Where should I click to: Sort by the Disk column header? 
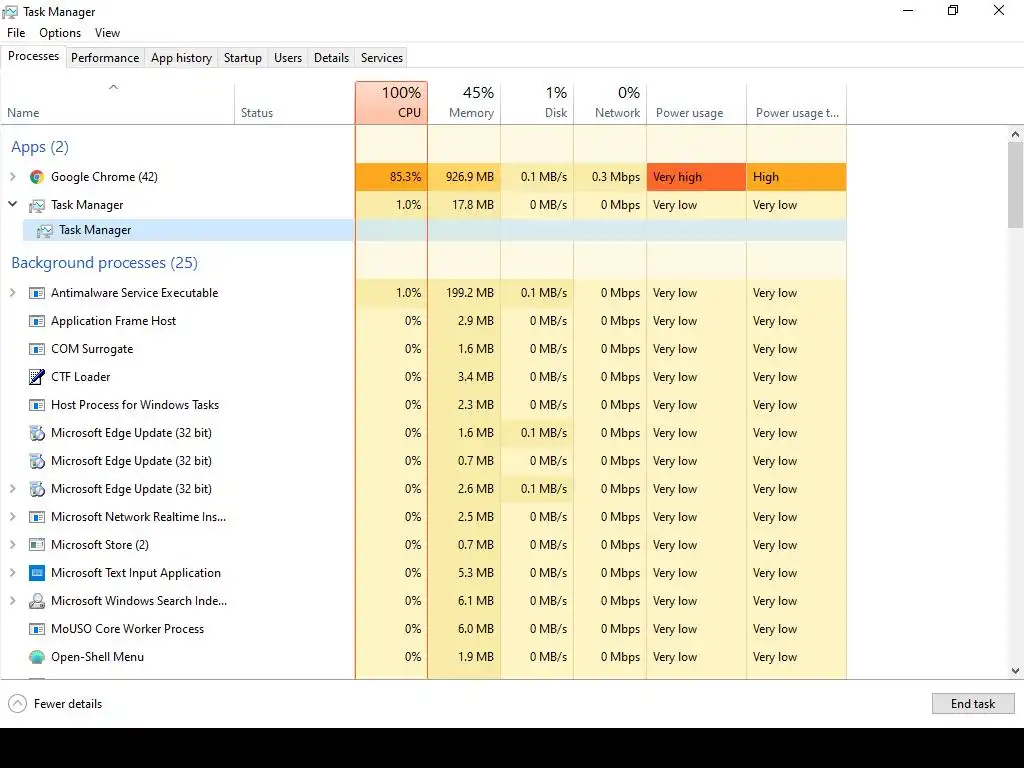point(537,103)
